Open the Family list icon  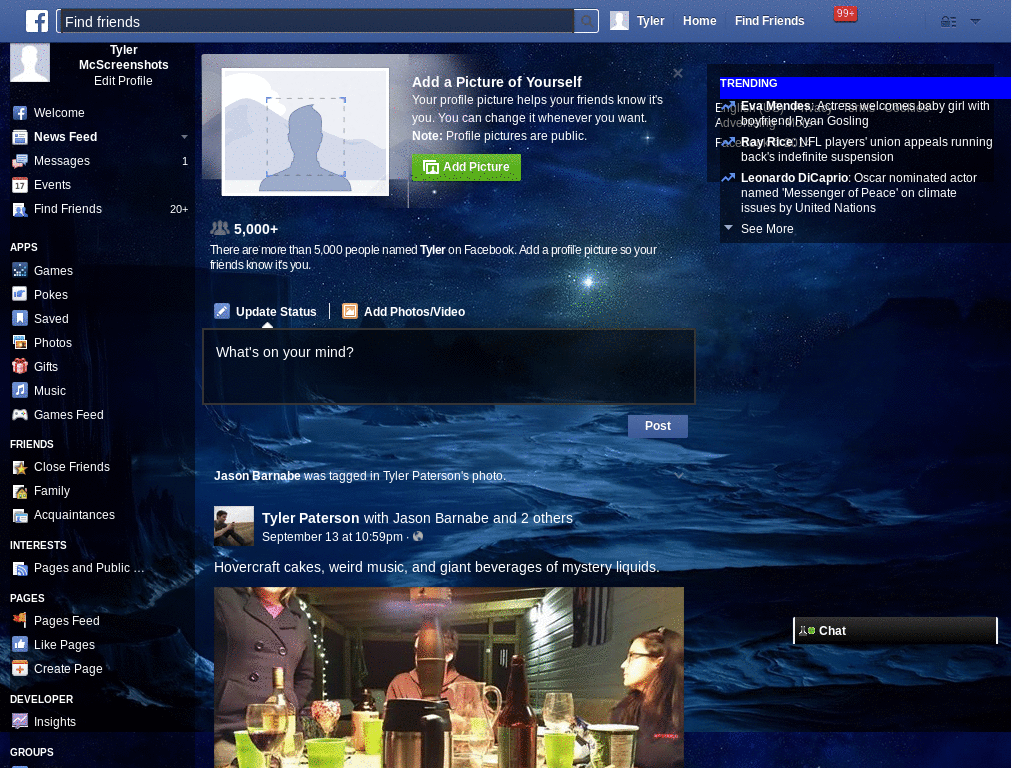[20, 491]
